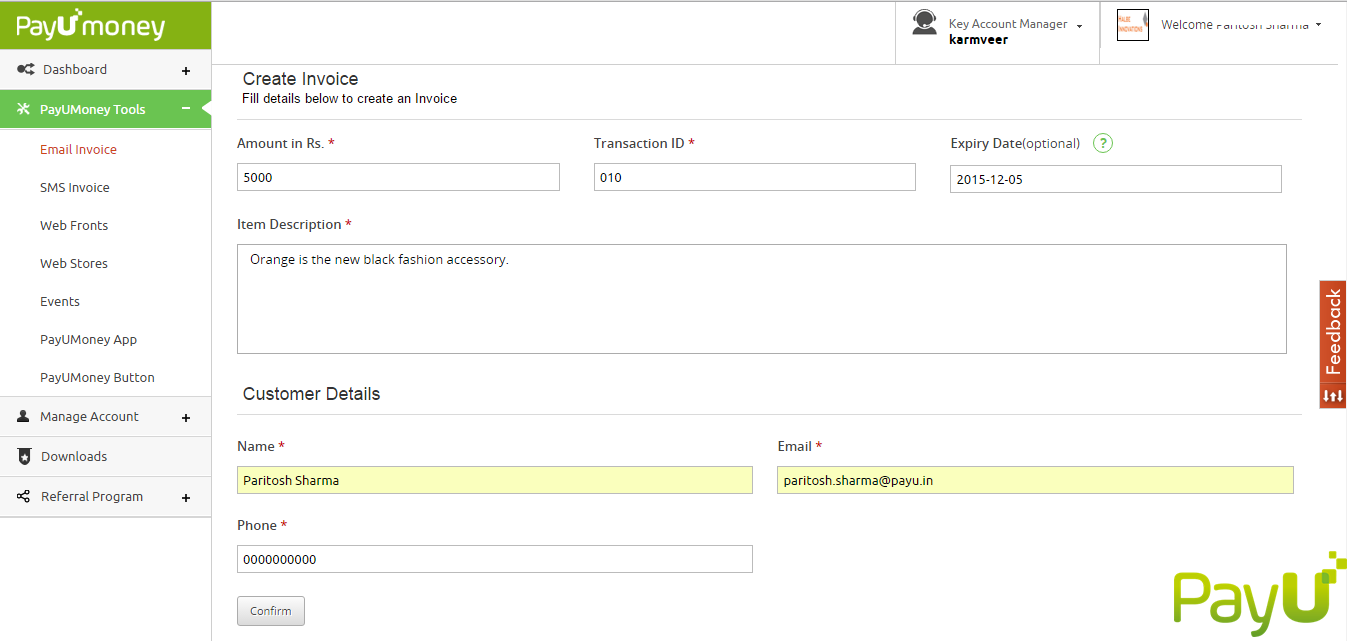
Task: Open PayUMoney App section
Action: (x=88, y=339)
